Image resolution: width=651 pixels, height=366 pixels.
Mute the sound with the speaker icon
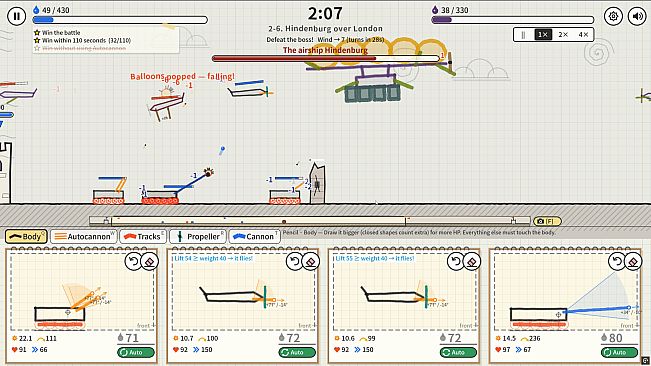pyautogui.click(x=637, y=16)
